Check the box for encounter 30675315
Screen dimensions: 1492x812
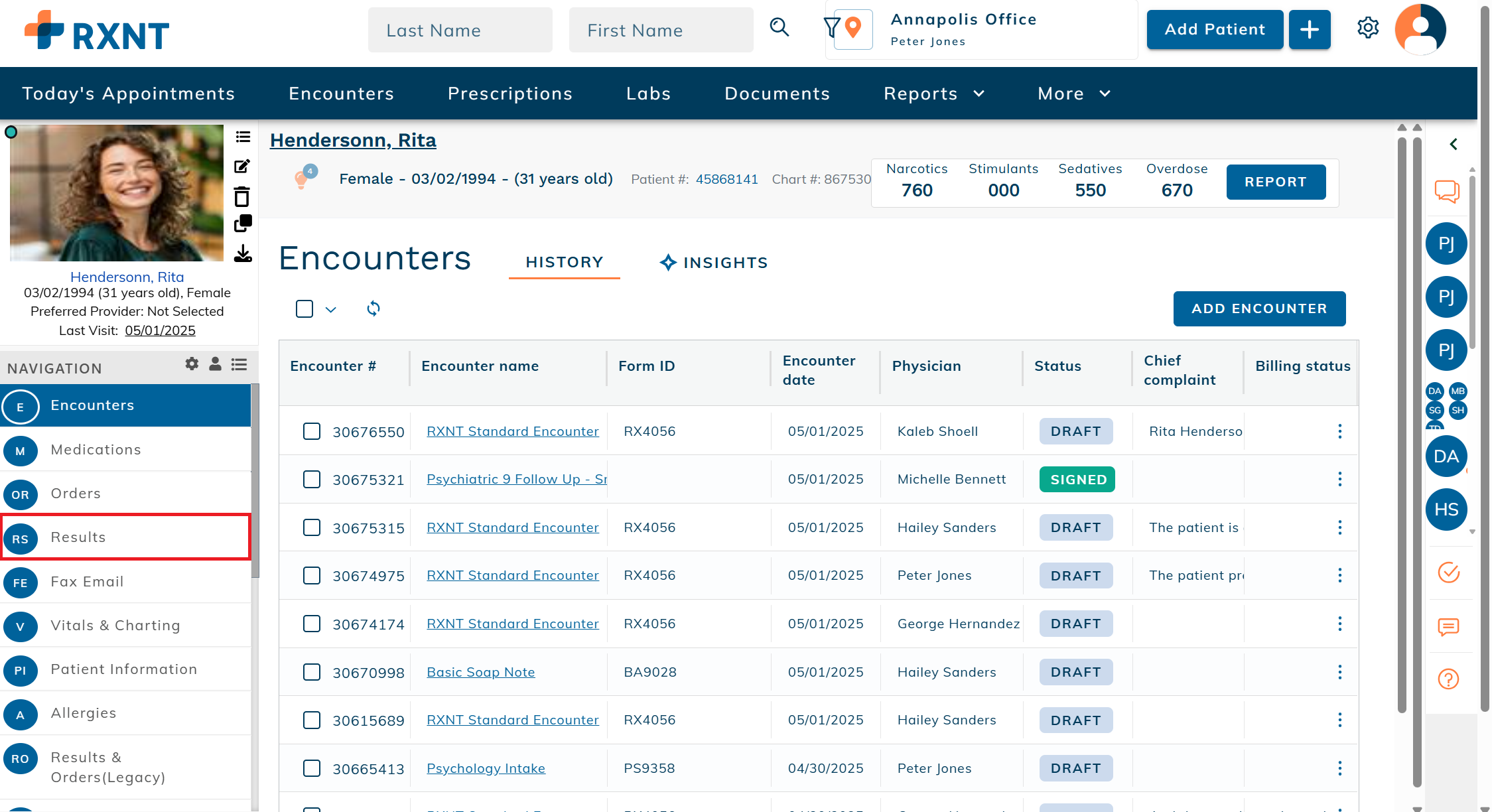[x=312, y=527]
